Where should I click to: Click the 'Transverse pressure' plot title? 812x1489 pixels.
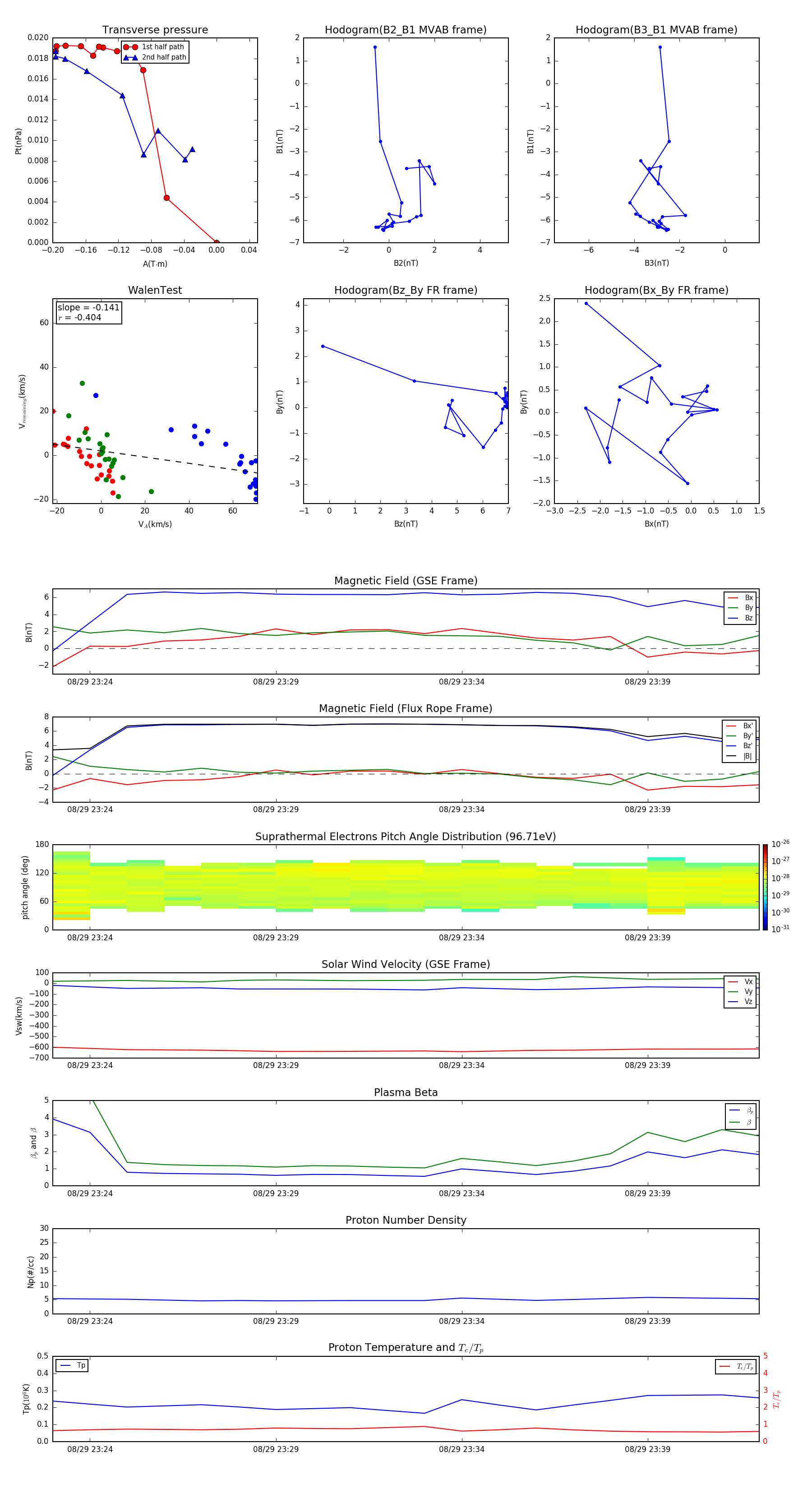[x=155, y=30]
